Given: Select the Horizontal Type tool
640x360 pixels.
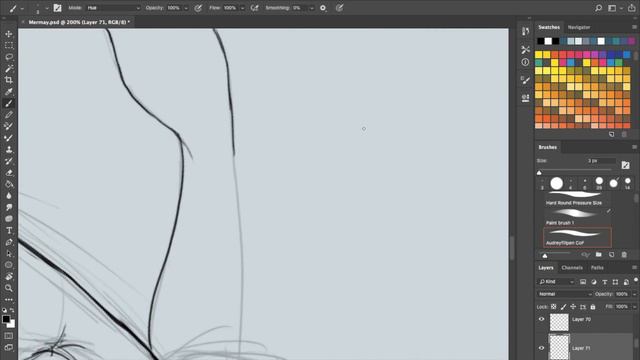Looking at the screenshot, I should [9, 230].
